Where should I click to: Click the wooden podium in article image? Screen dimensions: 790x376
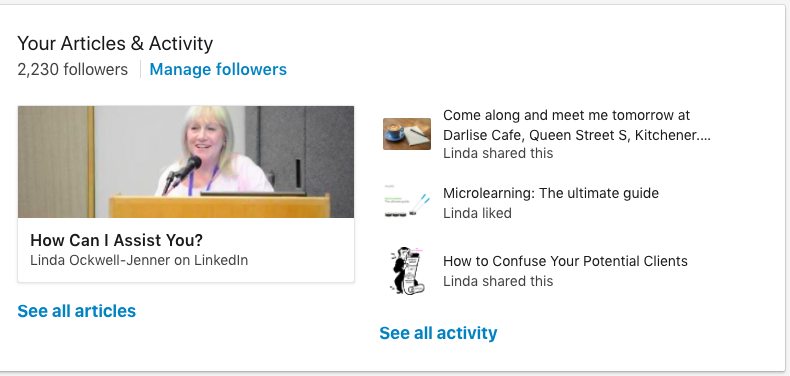coord(219,206)
